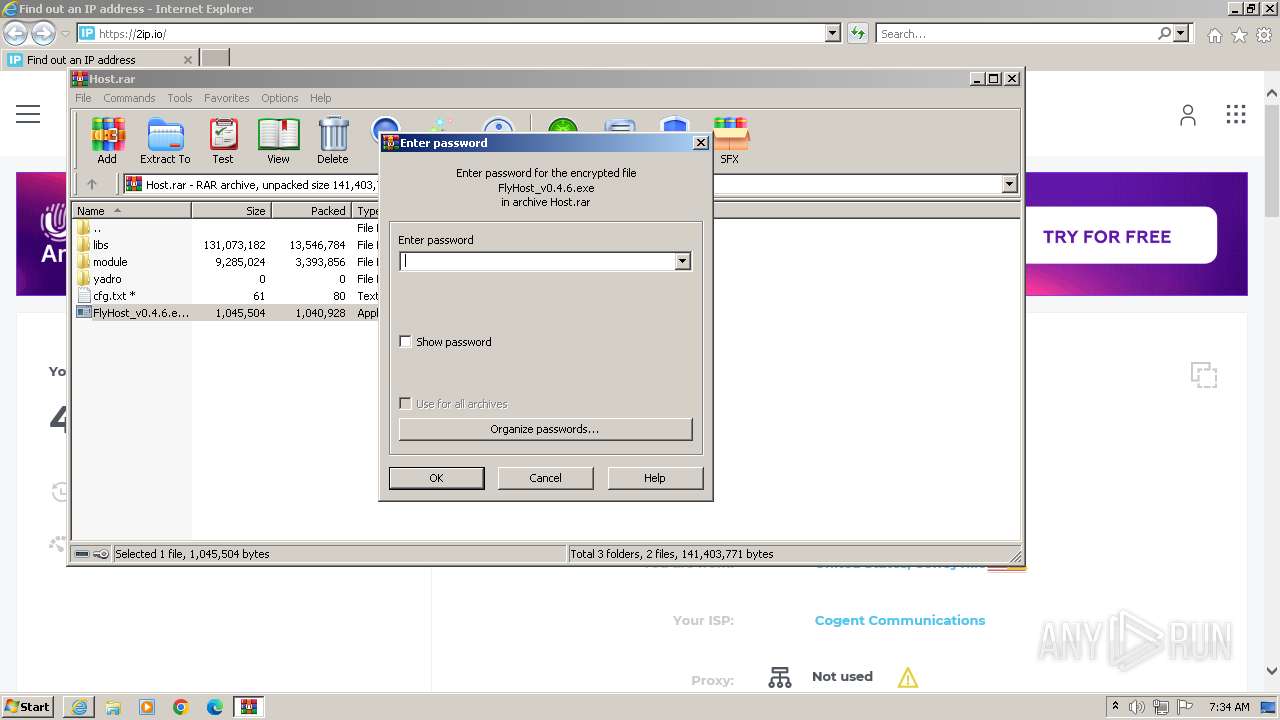Open File Explorer from taskbar
The width and height of the screenshot is (1280, 720).
[x=113, y=707]
